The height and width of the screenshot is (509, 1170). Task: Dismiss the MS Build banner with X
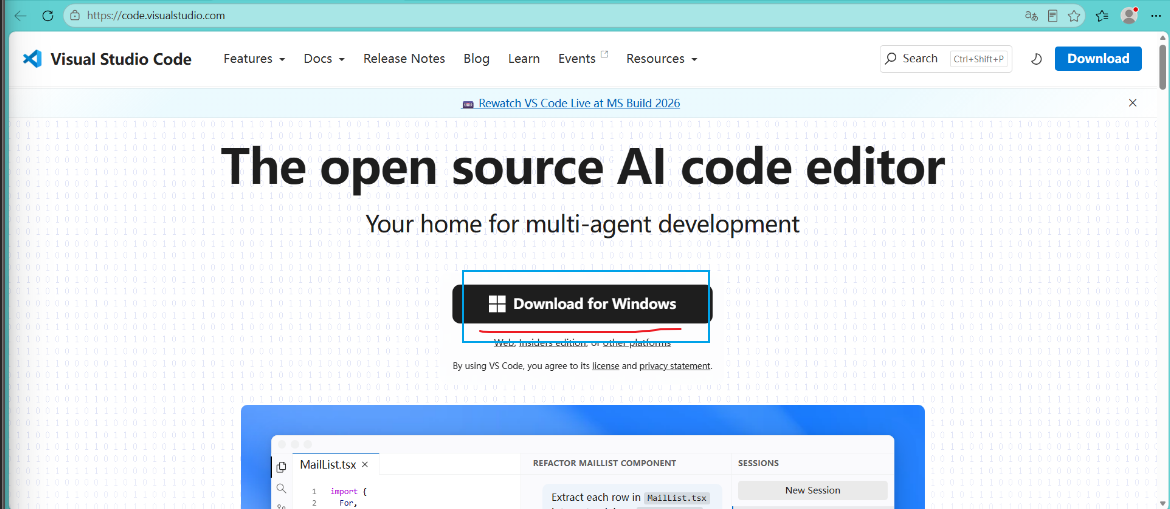(1133, 103)
